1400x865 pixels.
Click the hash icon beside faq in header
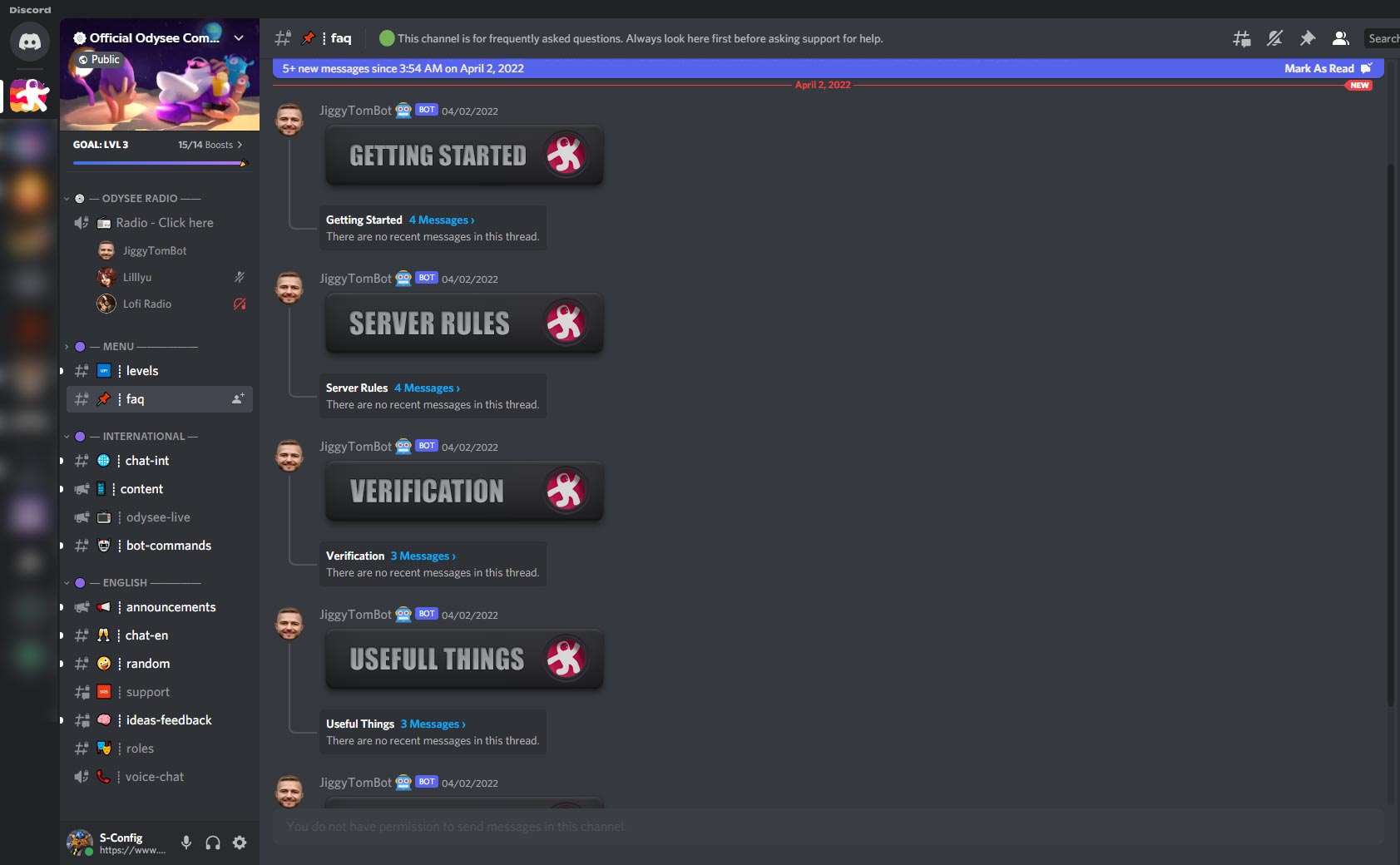(x=283, y=38)
